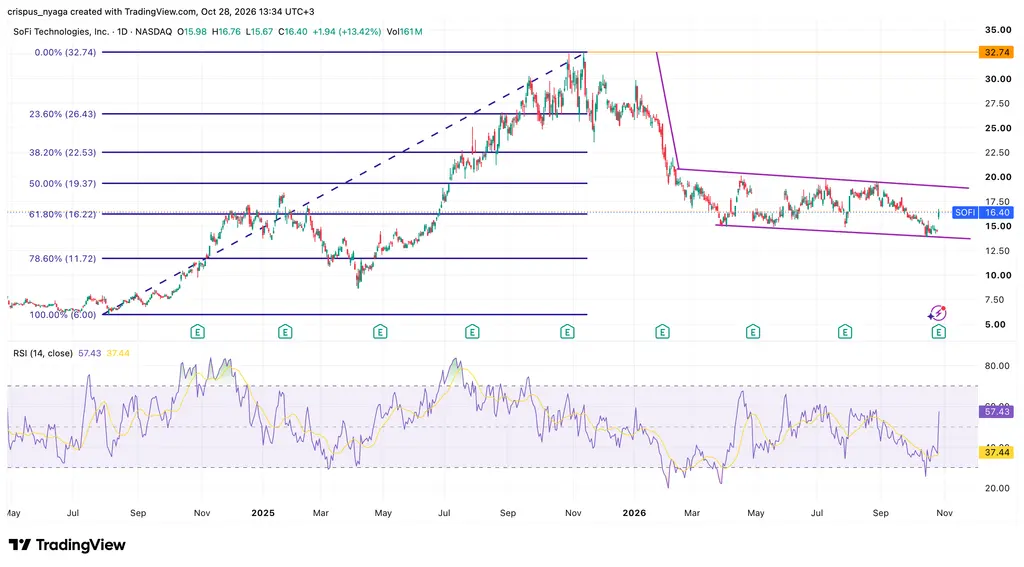Click the "0.00% (32.74)" Fibonacci label

click(65, 52)
